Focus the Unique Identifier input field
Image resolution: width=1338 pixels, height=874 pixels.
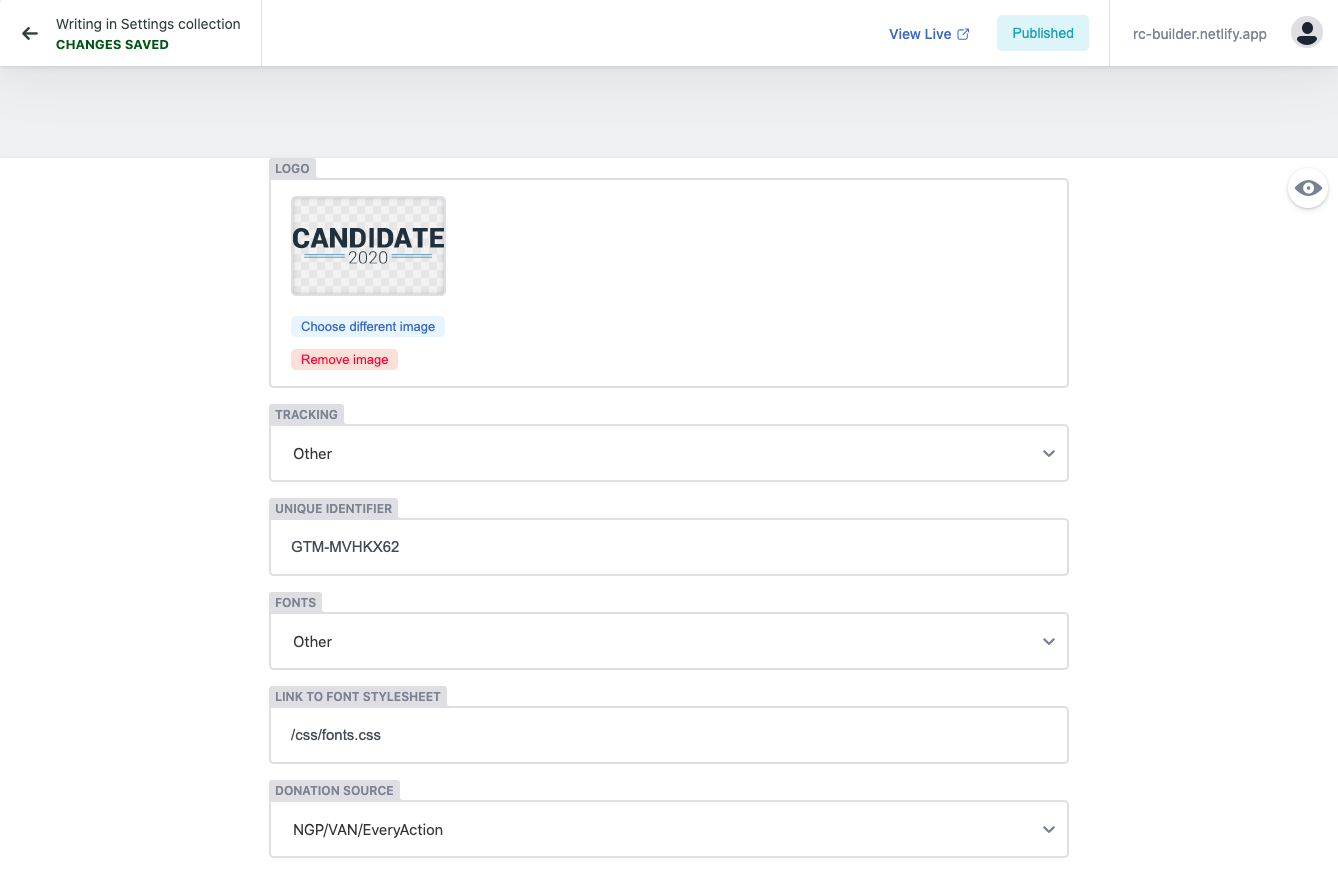(669, 547)
